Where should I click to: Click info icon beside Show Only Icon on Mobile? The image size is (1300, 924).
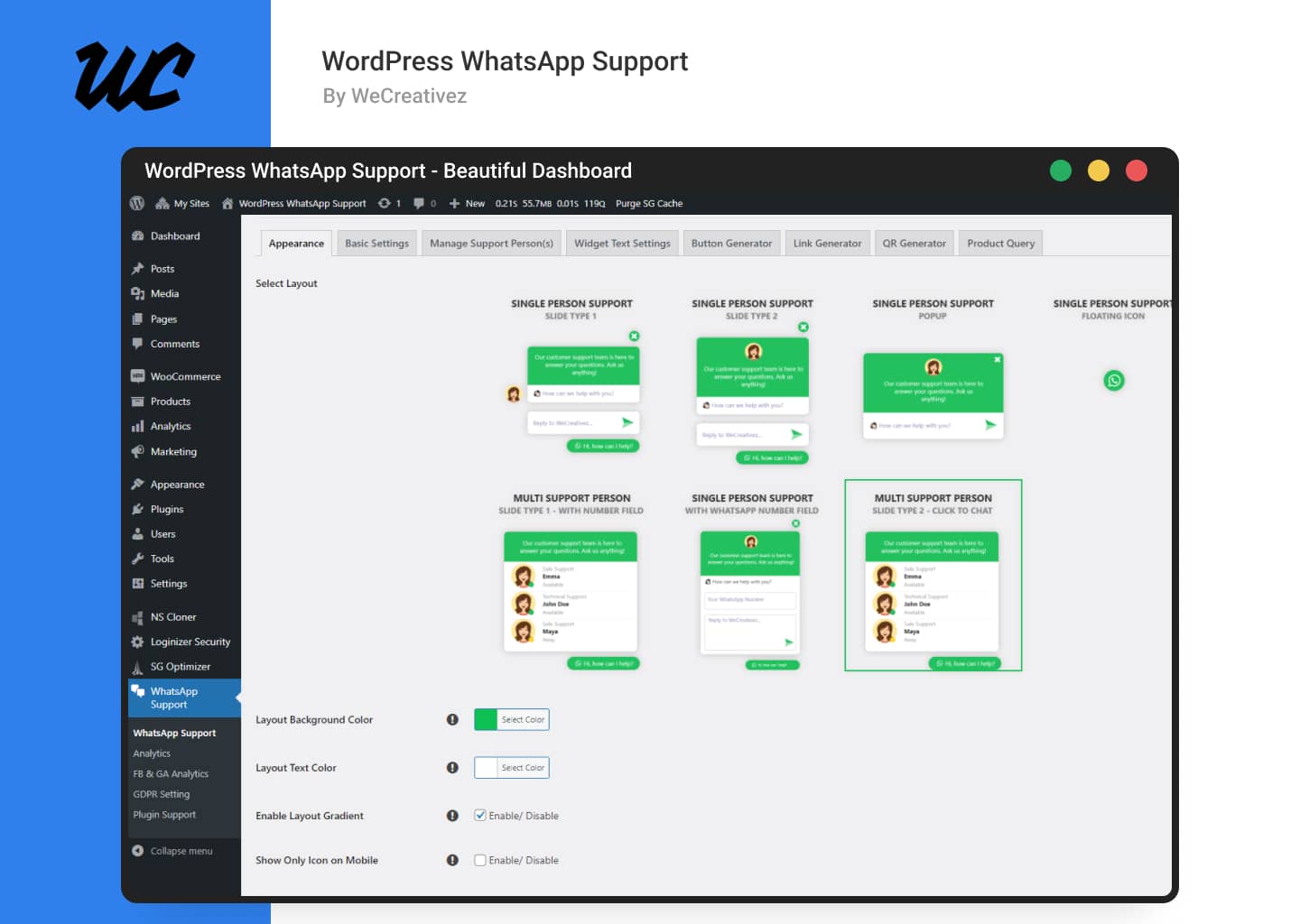(452, 860)
